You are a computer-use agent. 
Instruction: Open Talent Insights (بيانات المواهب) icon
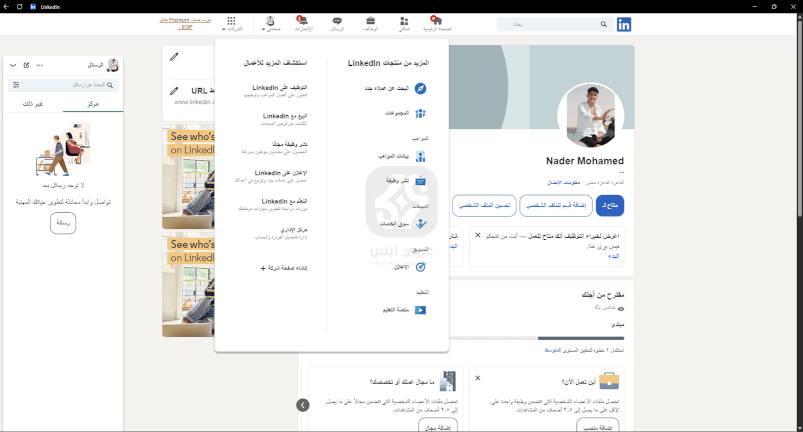(x=420, y=156)
